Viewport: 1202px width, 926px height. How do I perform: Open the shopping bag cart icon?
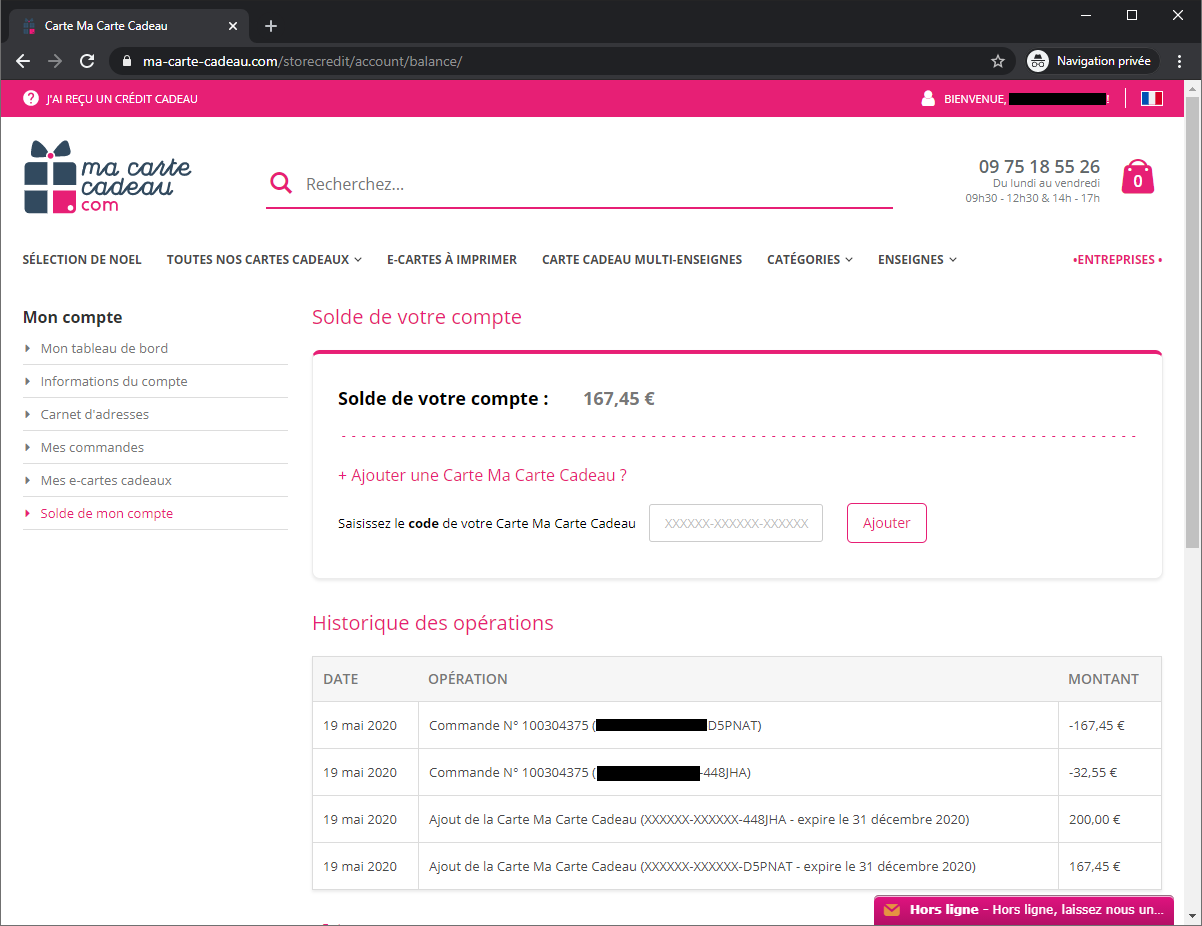pos(1137,177)
